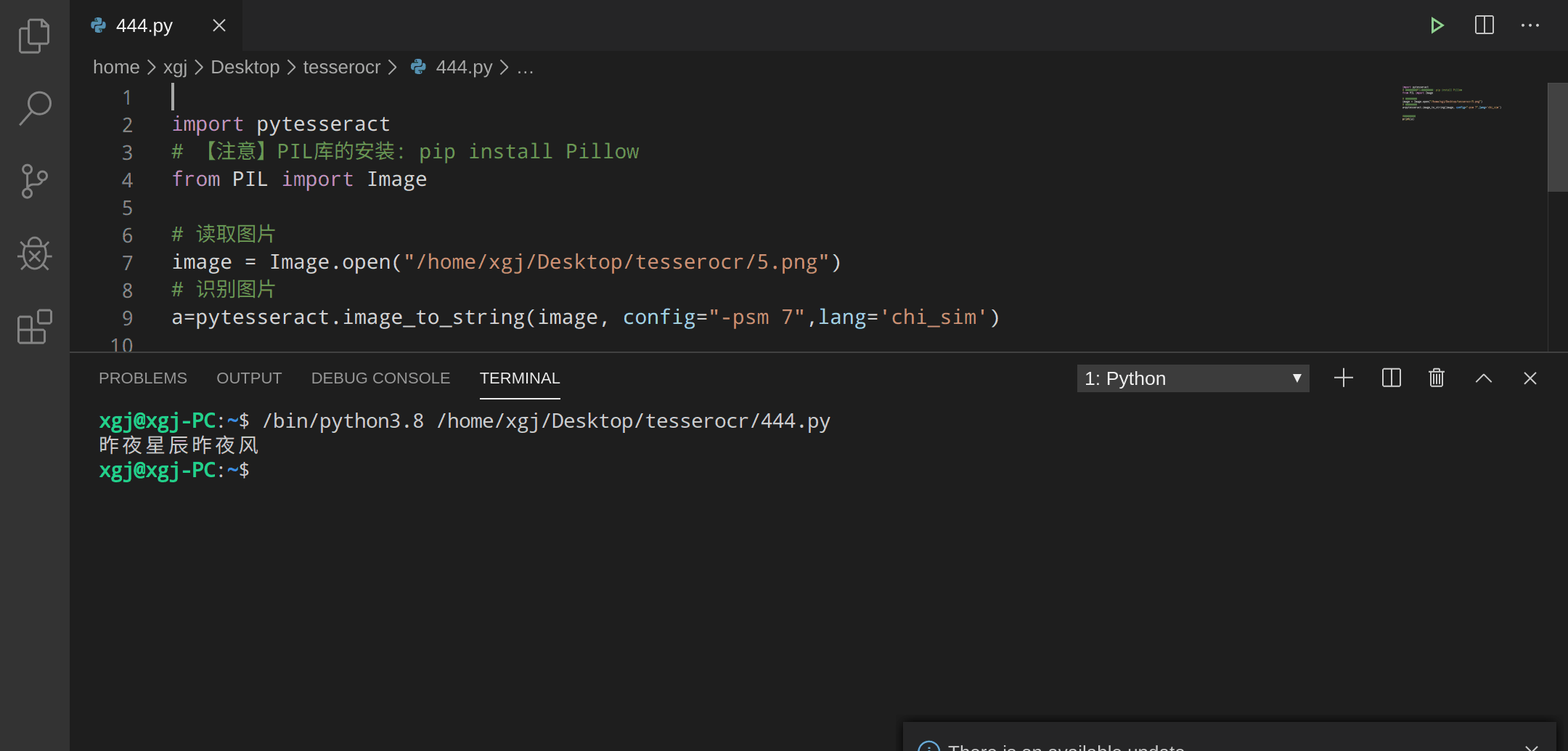Viewport: 1568px width, 751px height.
Task: Maximize panel with the up chevron
Action: point(1484,378)
